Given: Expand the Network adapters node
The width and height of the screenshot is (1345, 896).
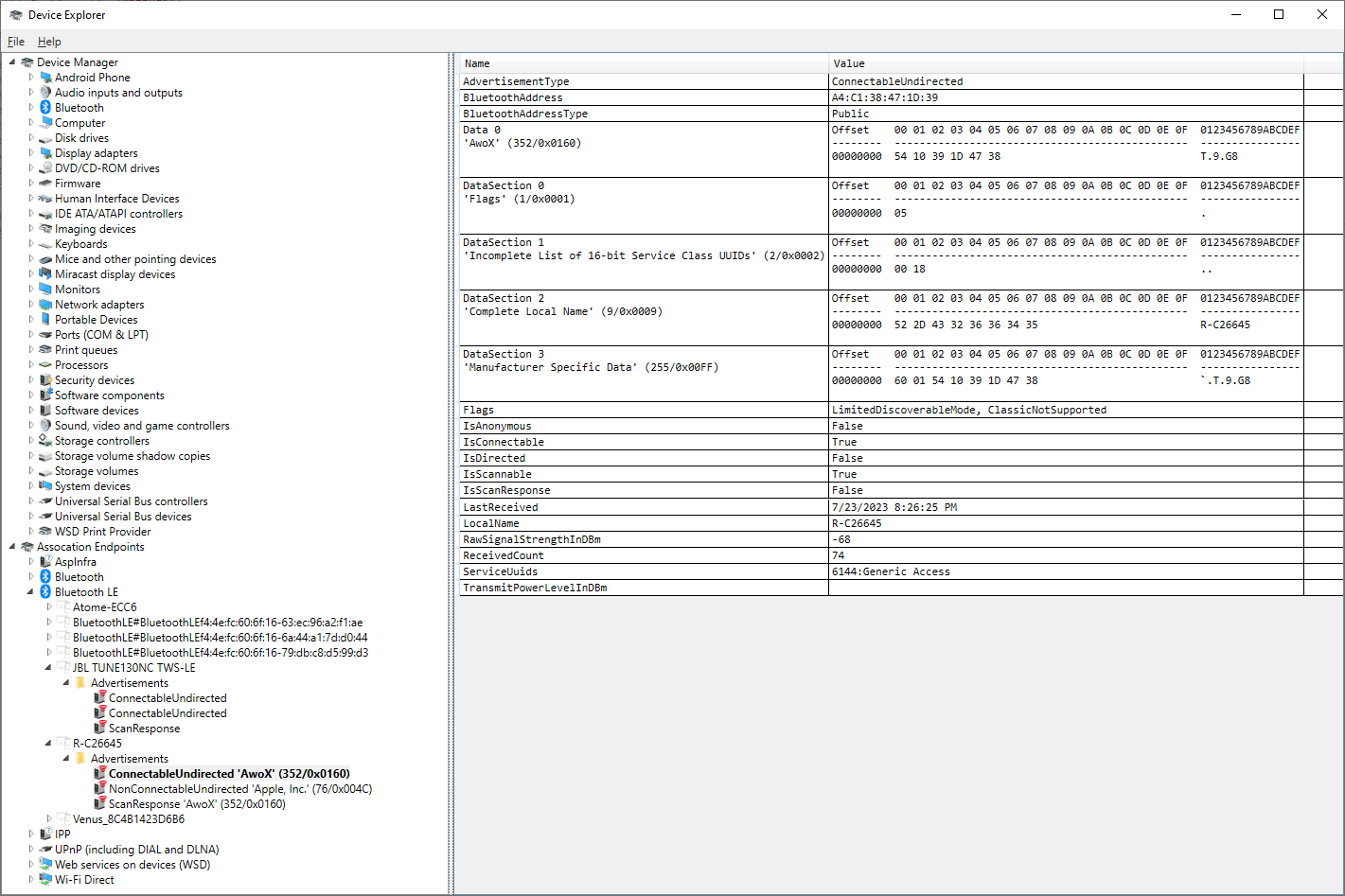Looking at the screenshot, I should tap(30, 305).
